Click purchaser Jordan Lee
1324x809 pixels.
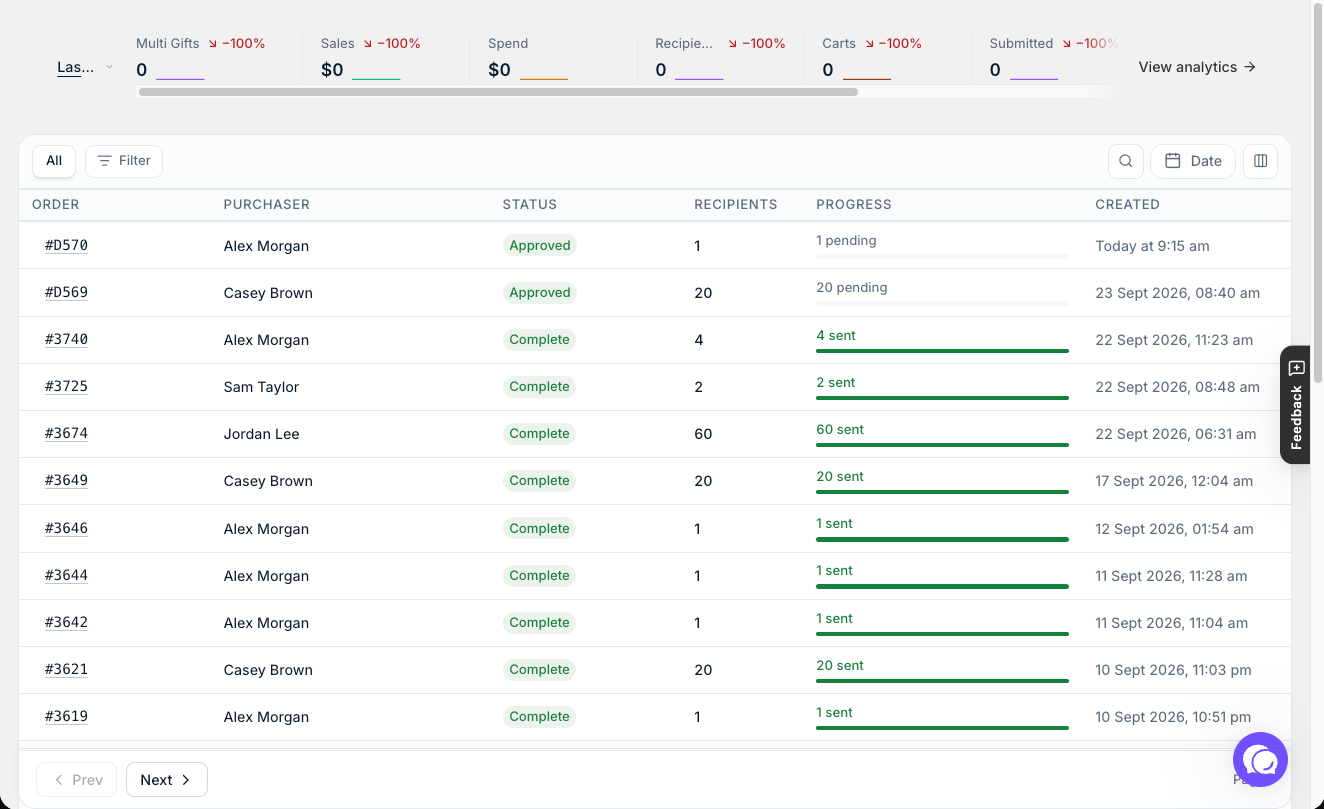point(261,434)
